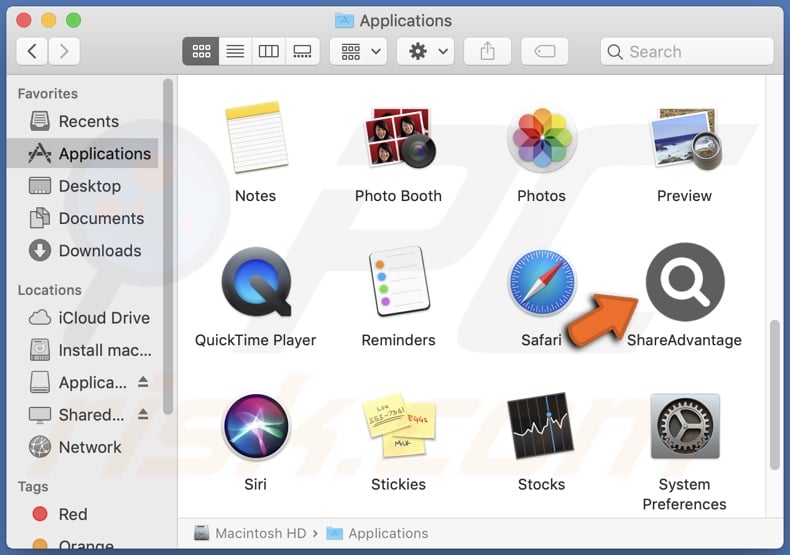Image resolution: width=790 pixels, height=555 pixels.
Task: Select the Stickies app icon
Action: point(399,426)
